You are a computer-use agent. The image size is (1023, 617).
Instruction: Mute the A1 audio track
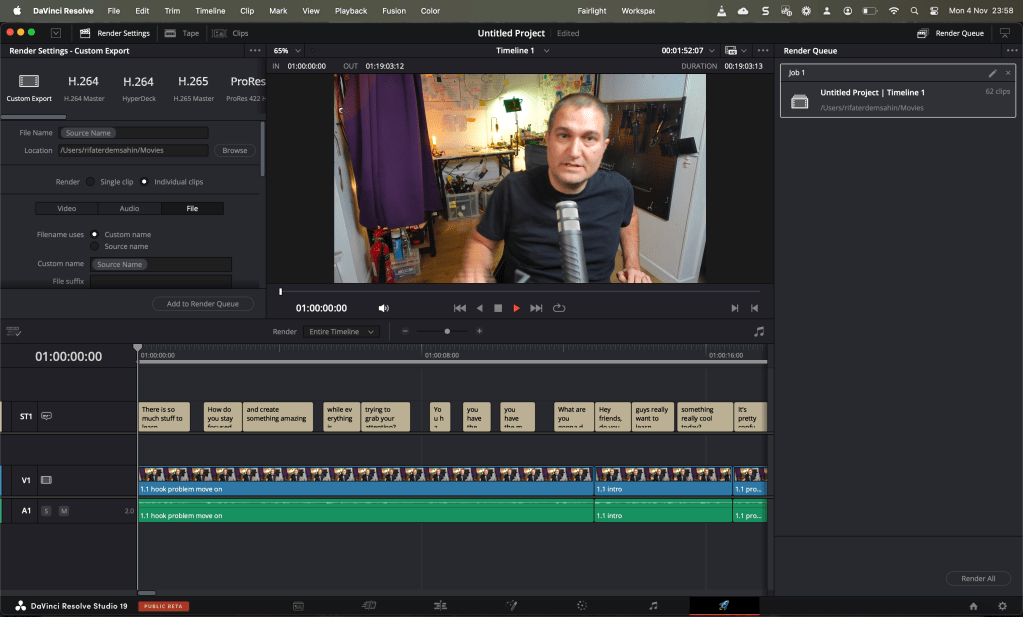pyautogui.click(x=64, y=511)
